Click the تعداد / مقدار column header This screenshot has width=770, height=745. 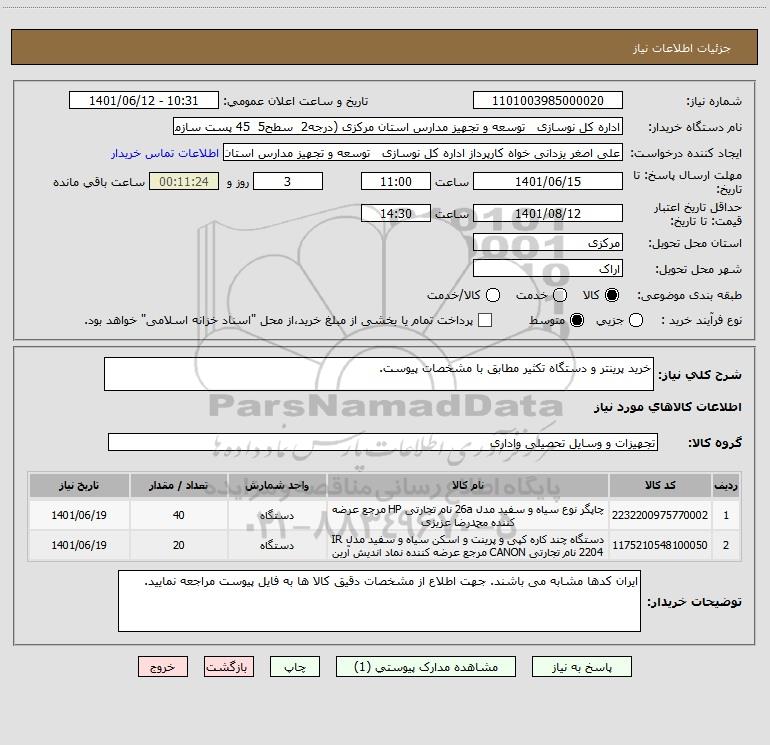(x=179, y=485)
